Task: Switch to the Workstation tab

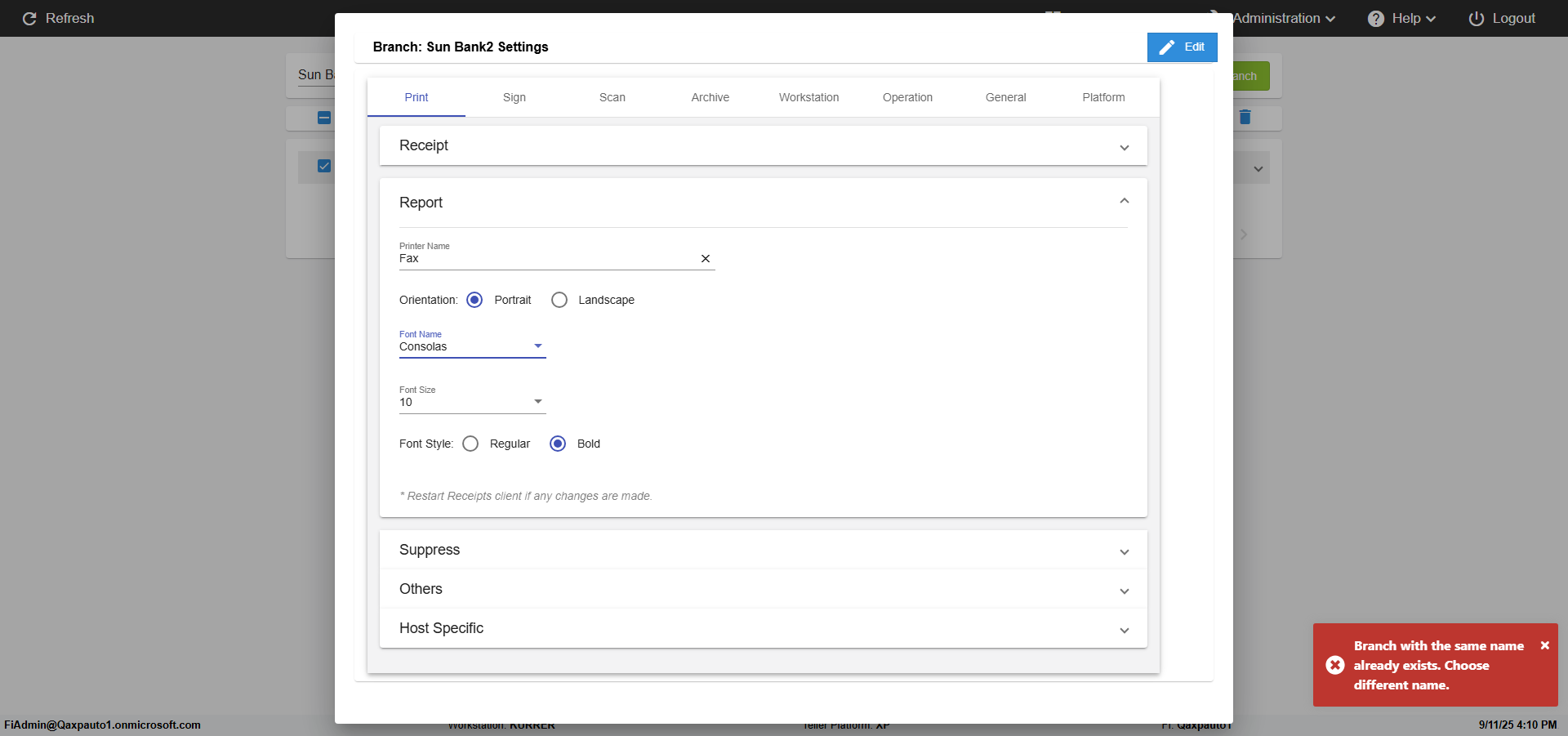Action: pyautogui.click(x=808, y=97)
